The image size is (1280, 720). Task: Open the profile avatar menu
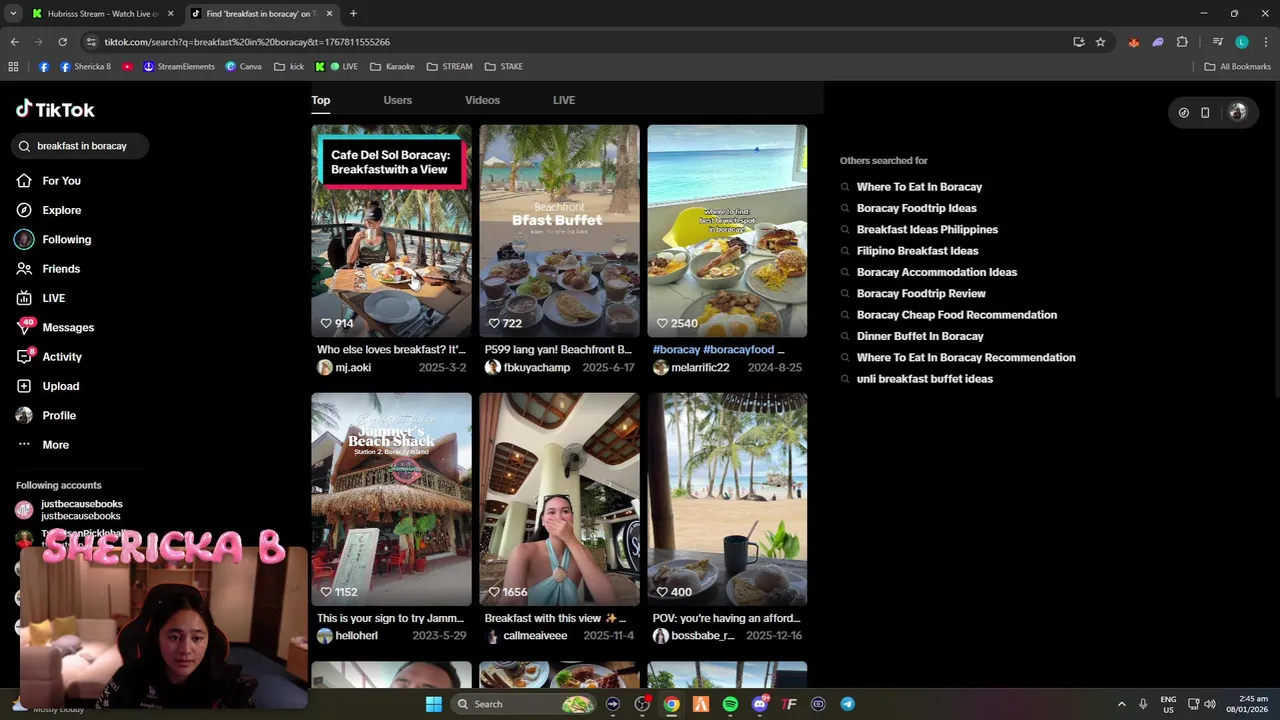(1237, 112)
